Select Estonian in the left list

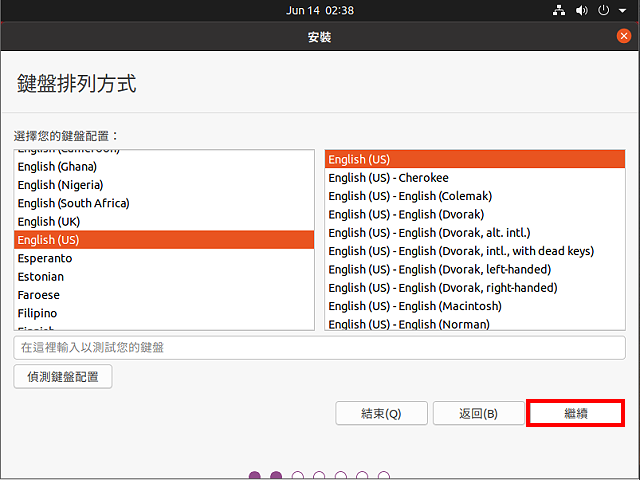(x=41, y=276)
